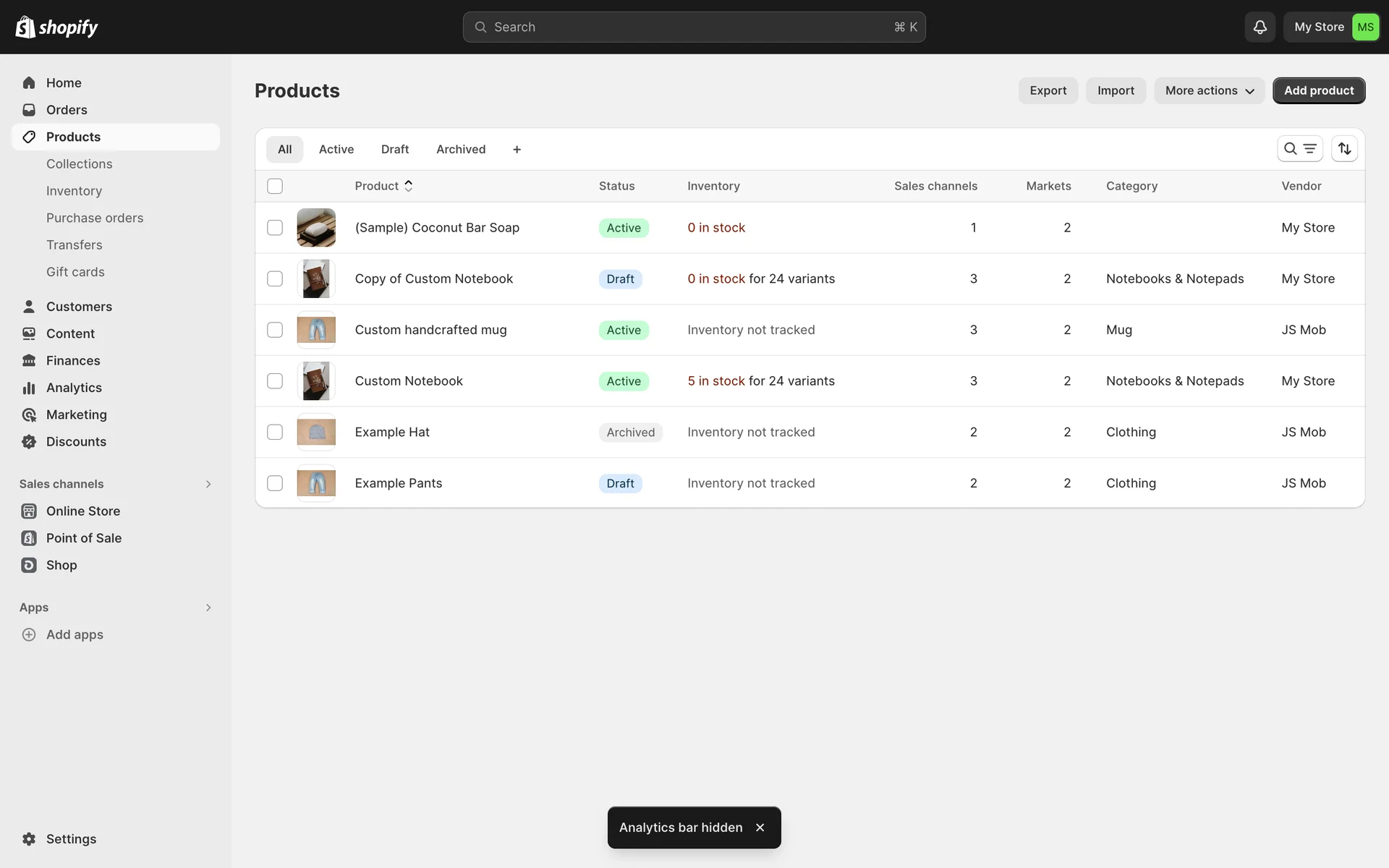Check the Custom Notebook row checkbox
The height and width of the screenshot is (868, 1389).
(x=275, y=381)
